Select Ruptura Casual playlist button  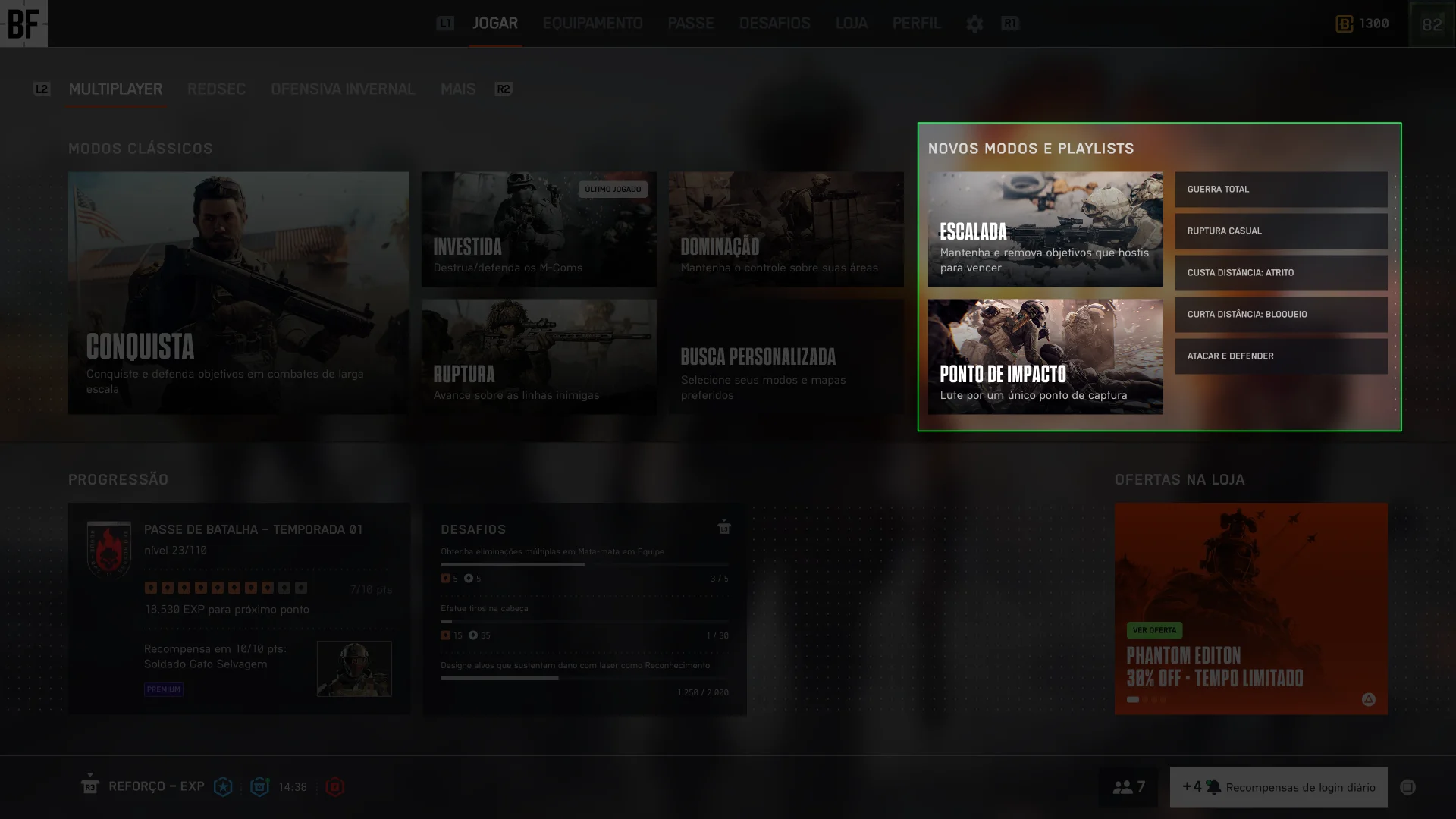coord(1281,231)
